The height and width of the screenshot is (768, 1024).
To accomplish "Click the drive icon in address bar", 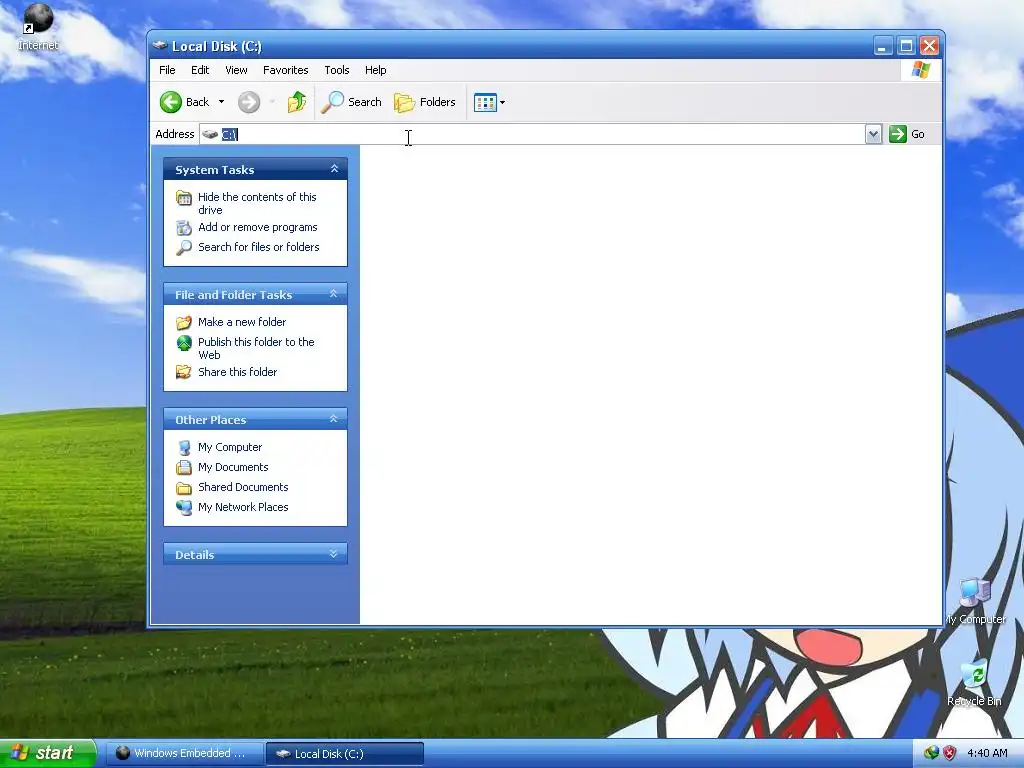I will coord(210,134).
